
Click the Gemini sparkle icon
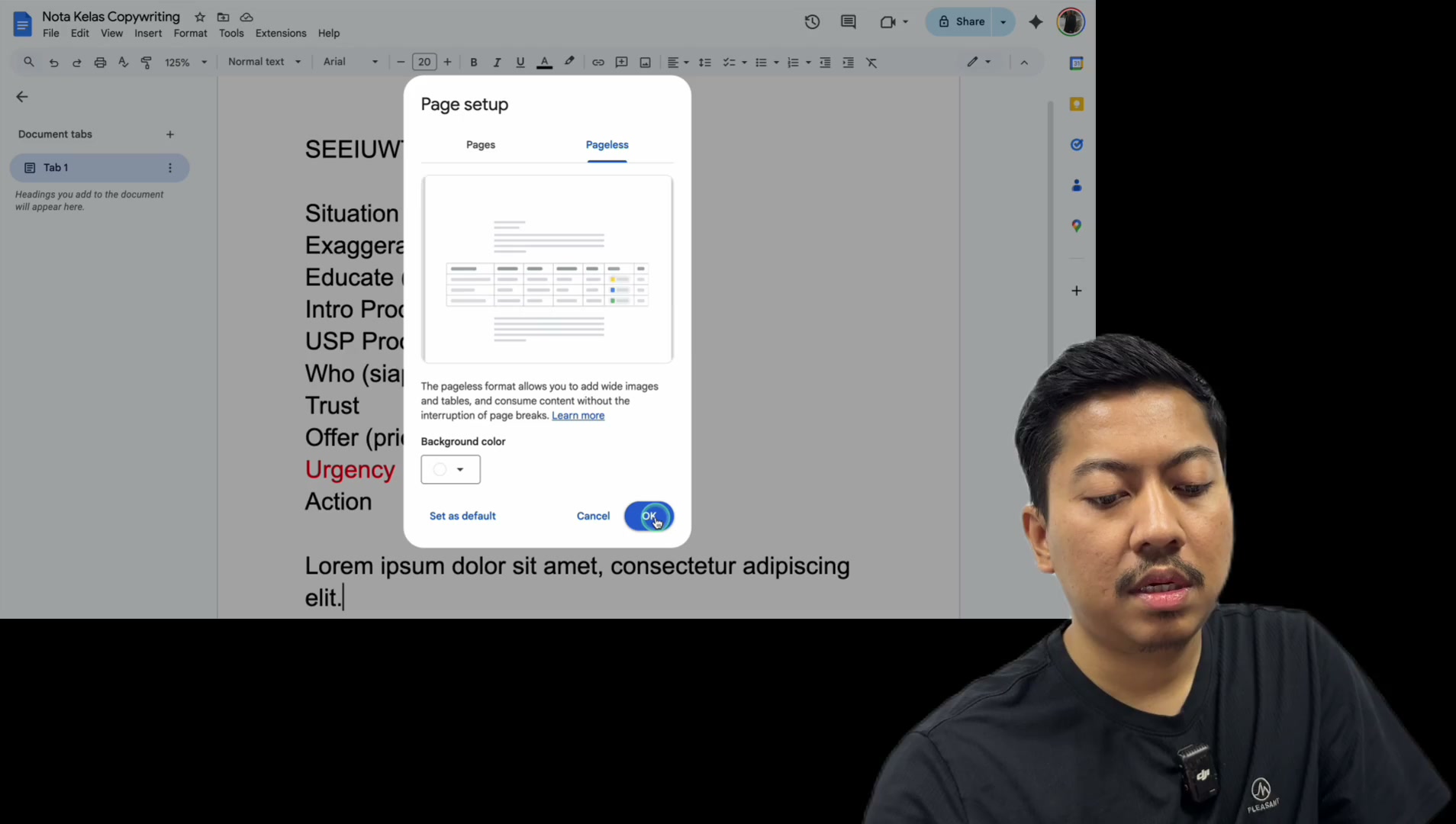click(x=1036, y=22)
